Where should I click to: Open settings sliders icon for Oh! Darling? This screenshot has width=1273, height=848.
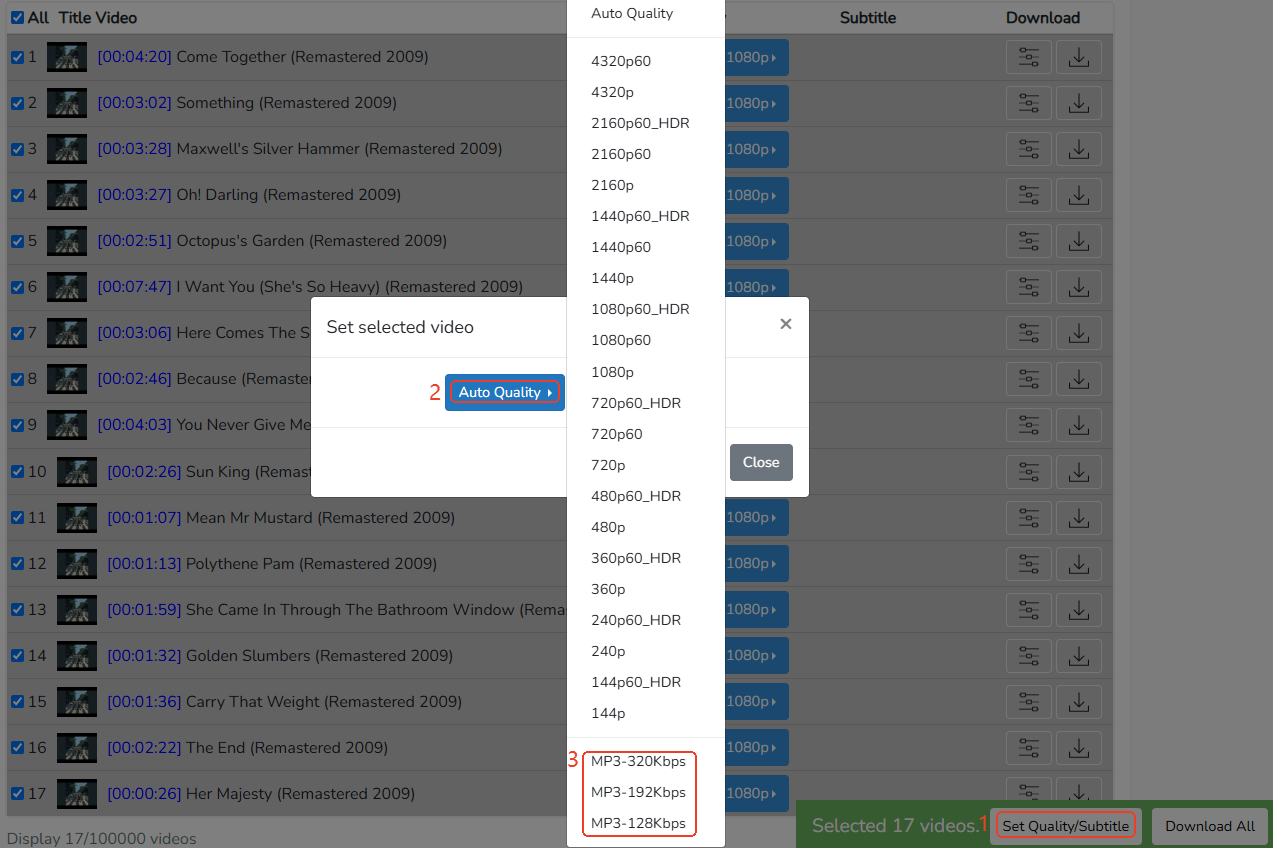pyautogui.click(x=1029, y=195)
